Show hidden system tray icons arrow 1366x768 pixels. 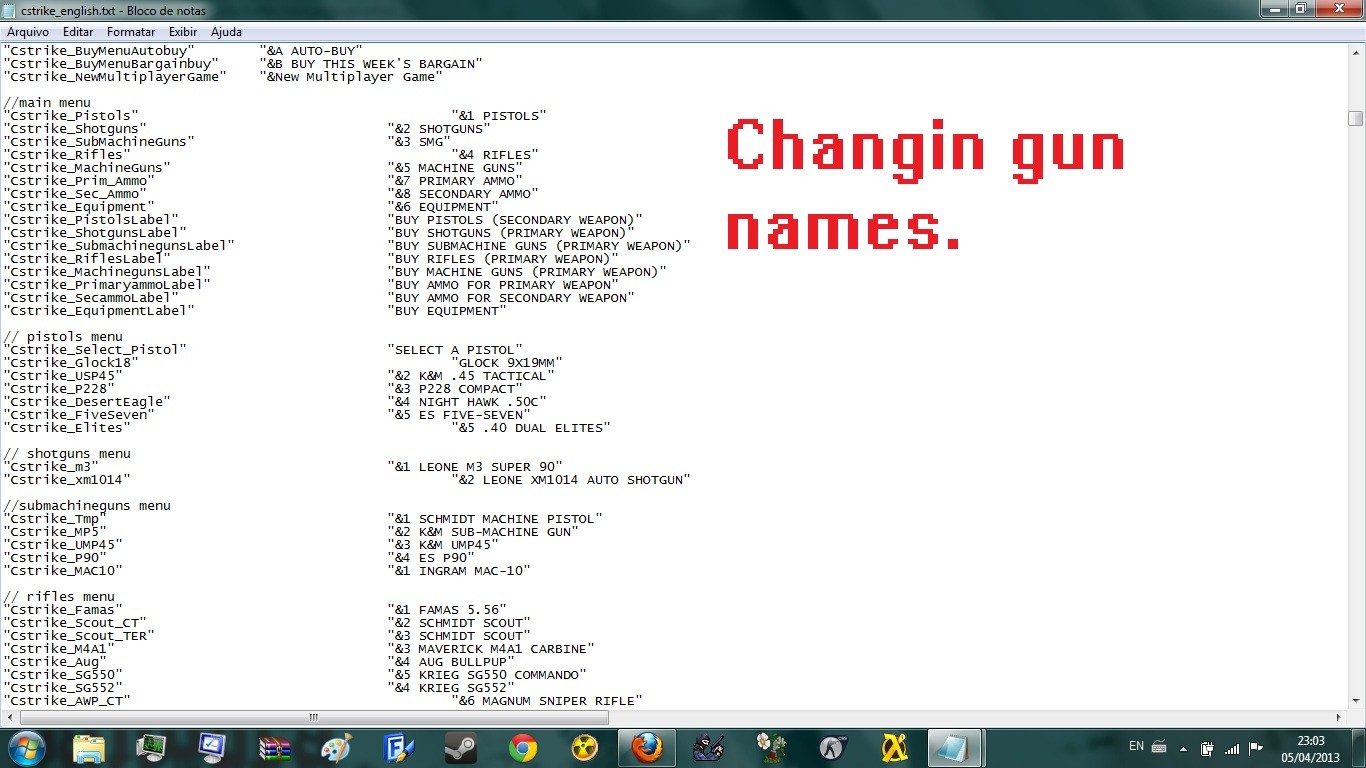[1184, 747]
